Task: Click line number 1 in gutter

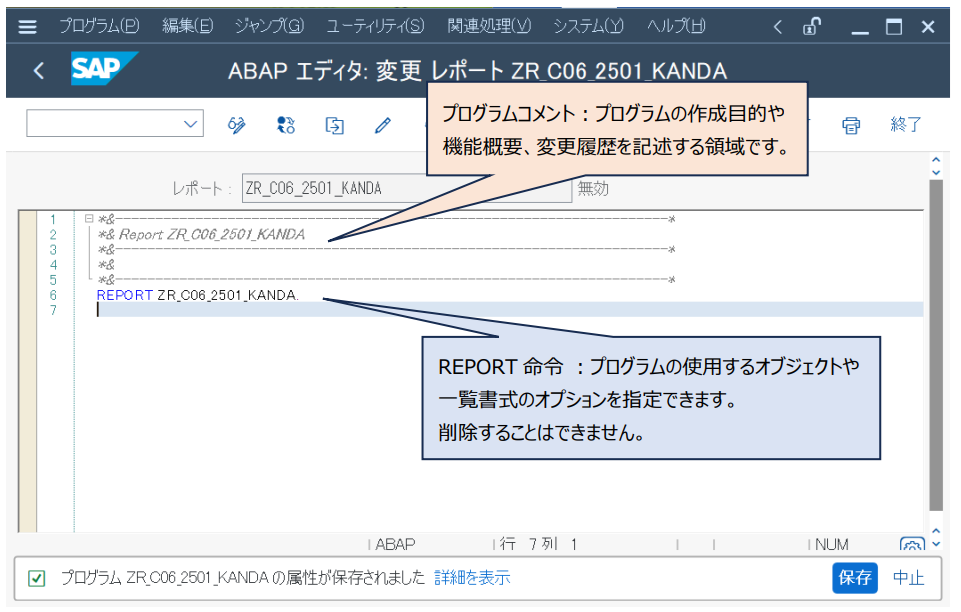Action: (53, 219)
